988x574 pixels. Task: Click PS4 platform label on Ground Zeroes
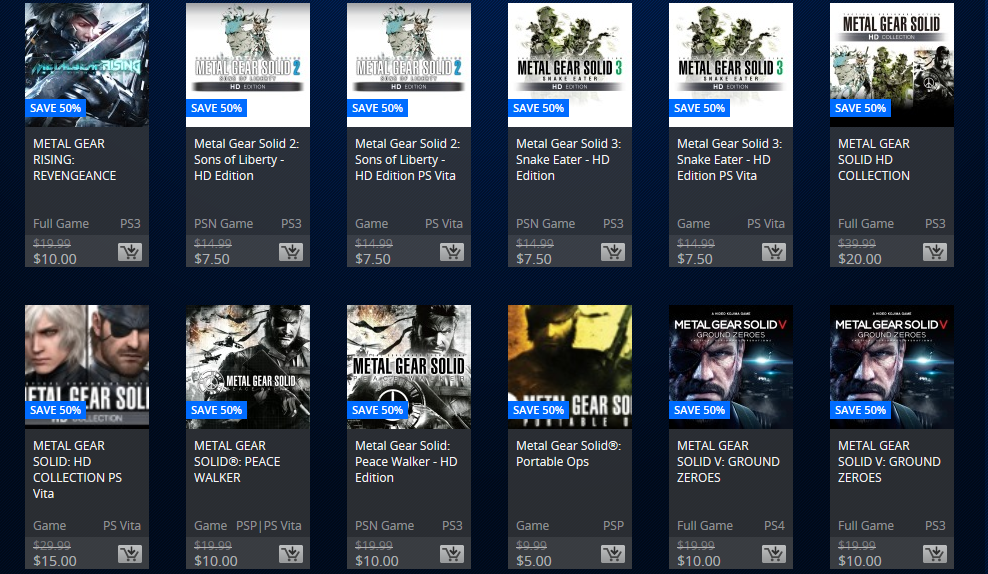774,525
